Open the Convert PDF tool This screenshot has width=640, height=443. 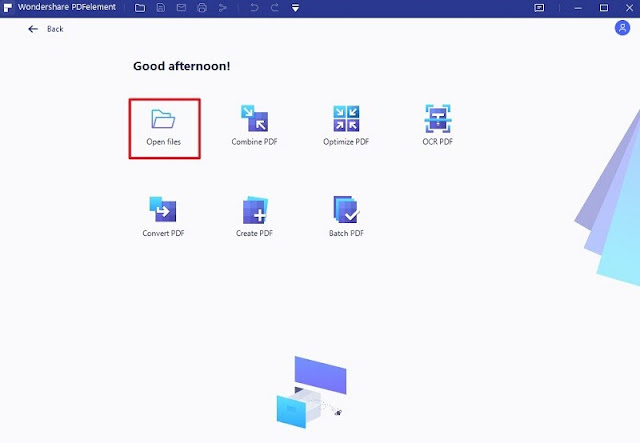(x=163, y=217)
